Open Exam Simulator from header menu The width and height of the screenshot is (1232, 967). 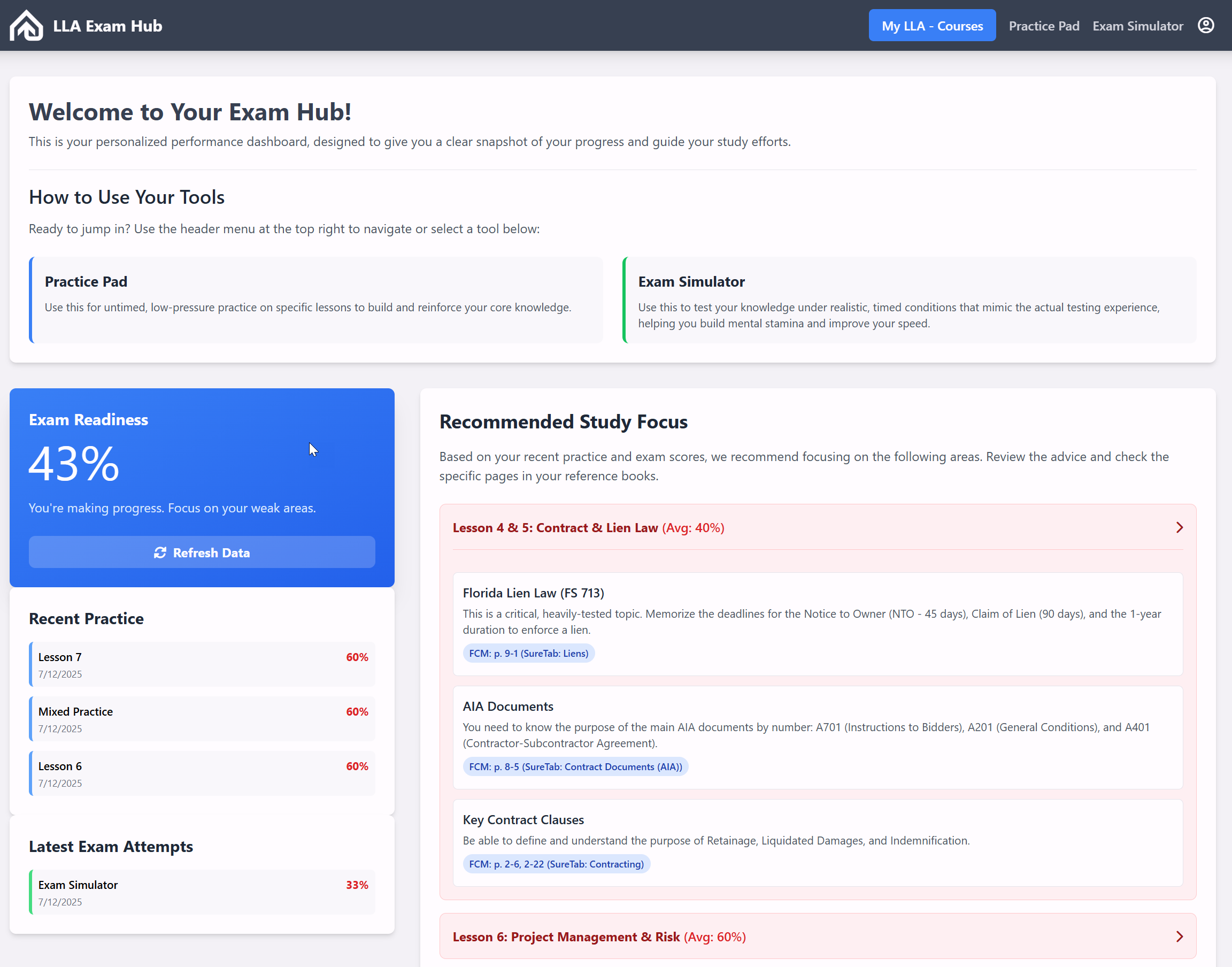click(1137, 26)
